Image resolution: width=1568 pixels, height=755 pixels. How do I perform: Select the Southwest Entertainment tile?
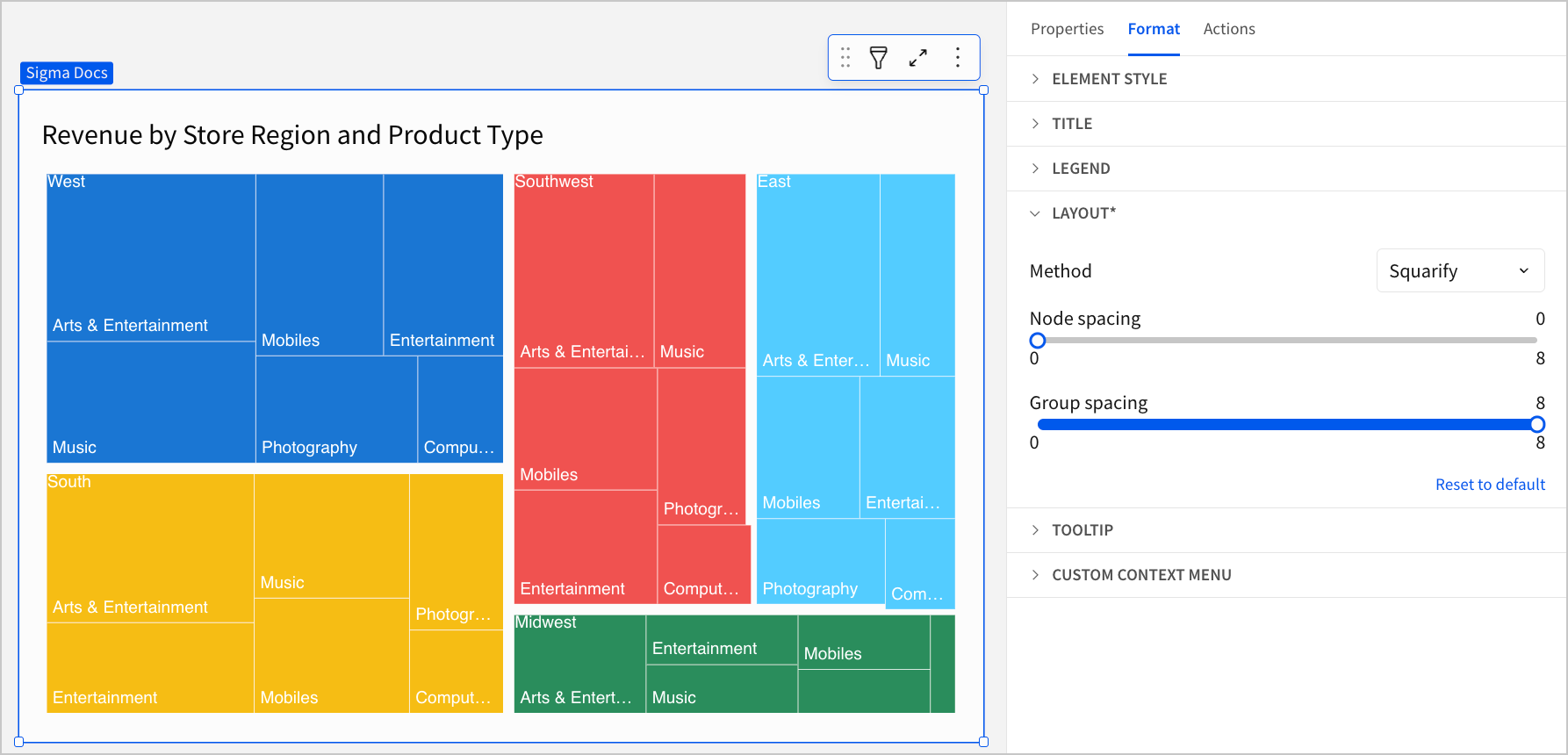[586, 547]
